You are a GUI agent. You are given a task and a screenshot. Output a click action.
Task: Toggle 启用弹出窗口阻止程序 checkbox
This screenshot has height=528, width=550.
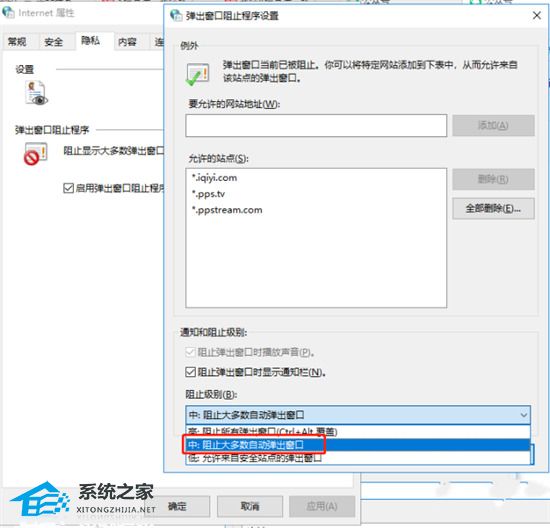point(68,188)
